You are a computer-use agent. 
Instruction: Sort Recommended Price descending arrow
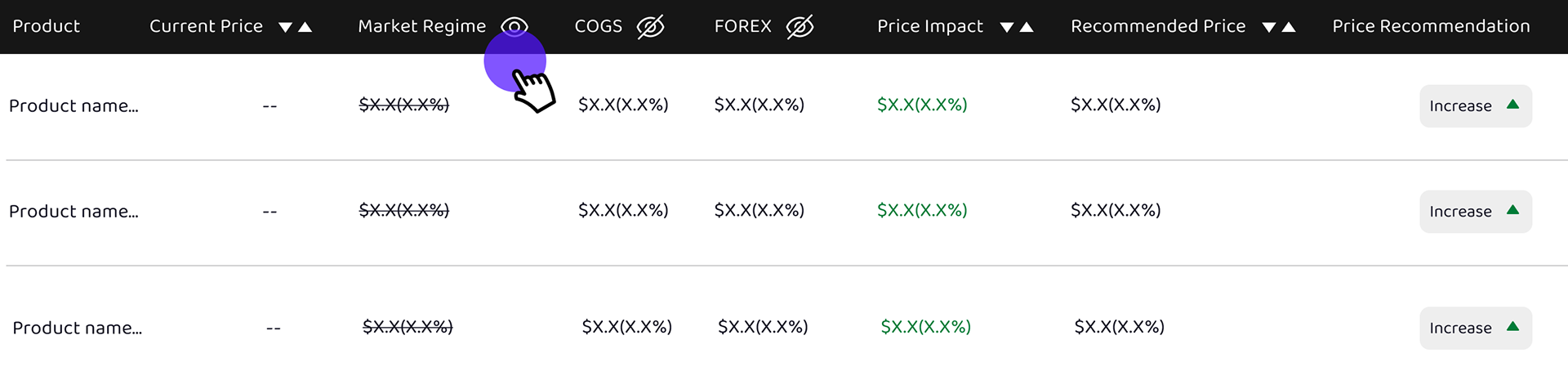[1269, 28]
